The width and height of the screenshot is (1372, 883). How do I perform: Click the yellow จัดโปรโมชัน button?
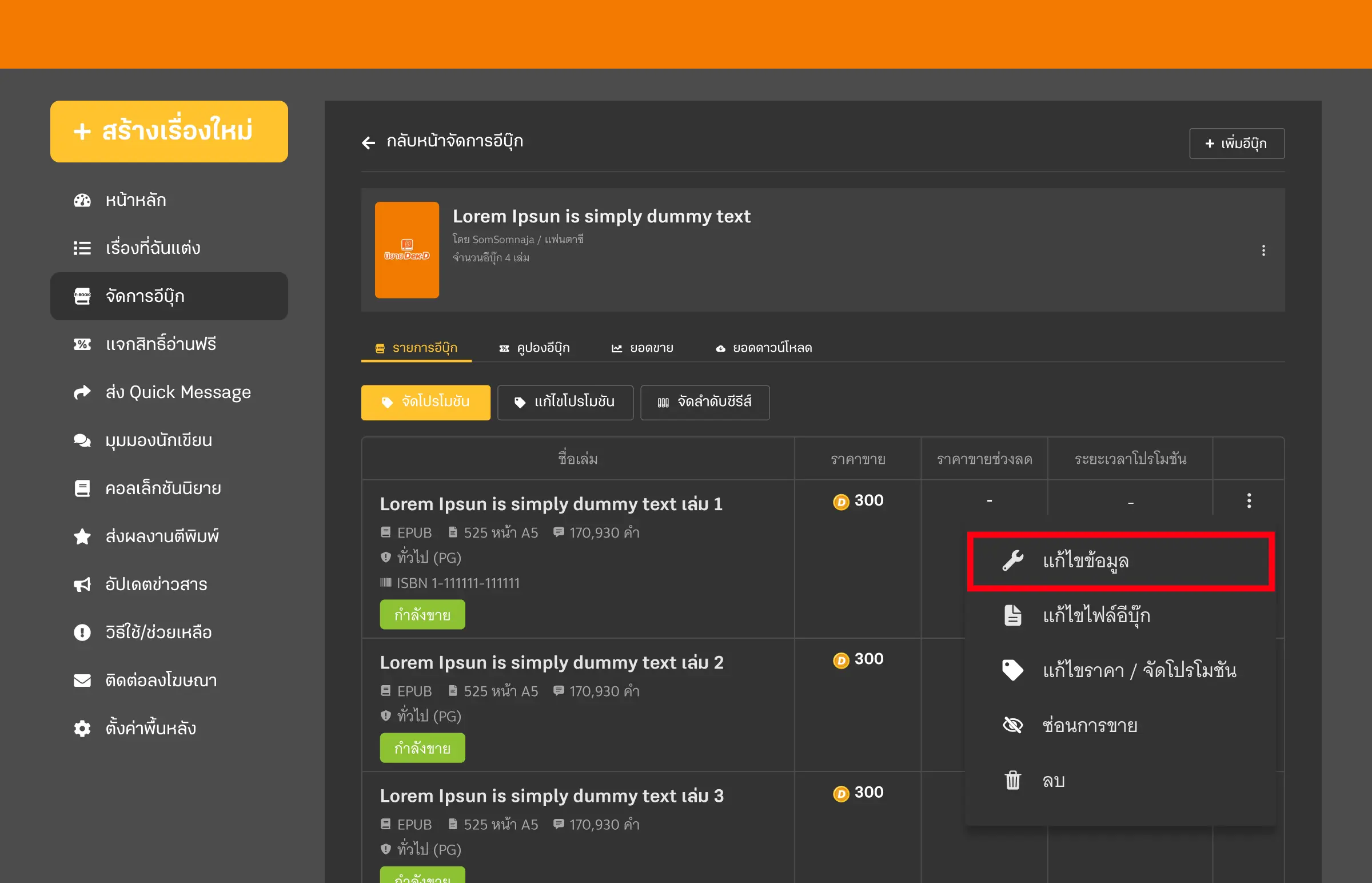click(x=425, y=403)
